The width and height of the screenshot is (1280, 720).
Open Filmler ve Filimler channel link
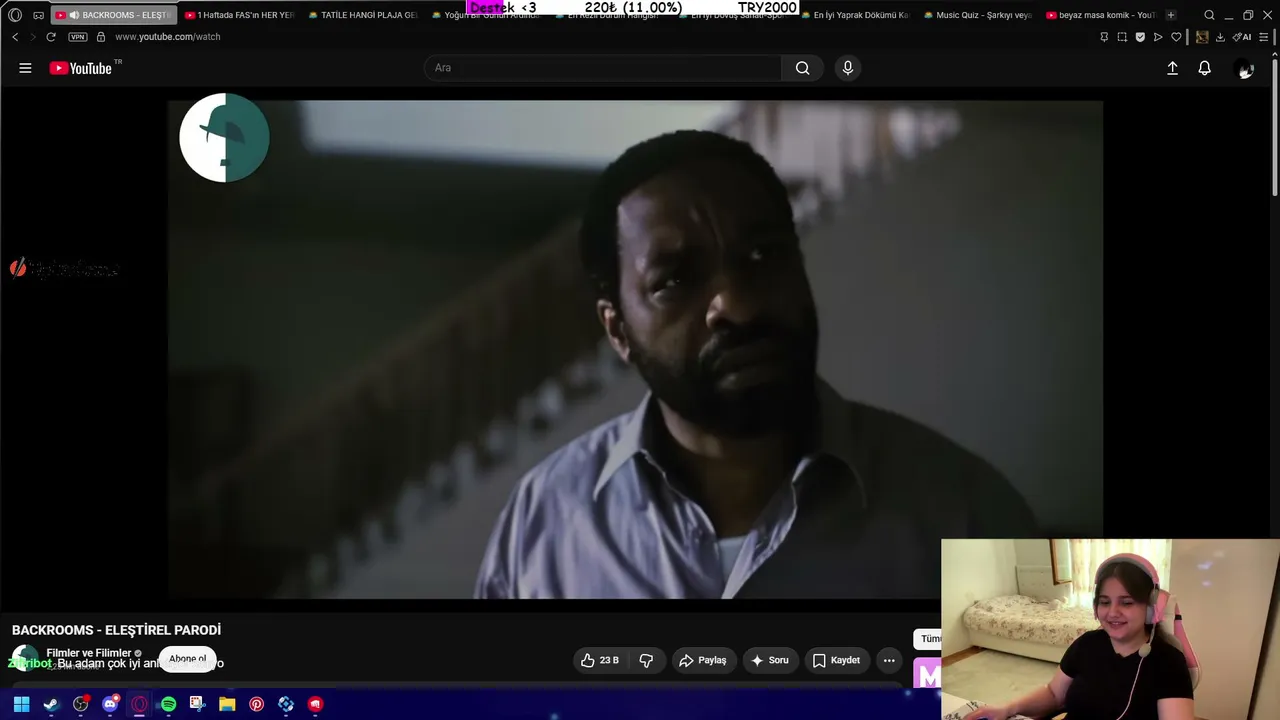tap(89, 653)
